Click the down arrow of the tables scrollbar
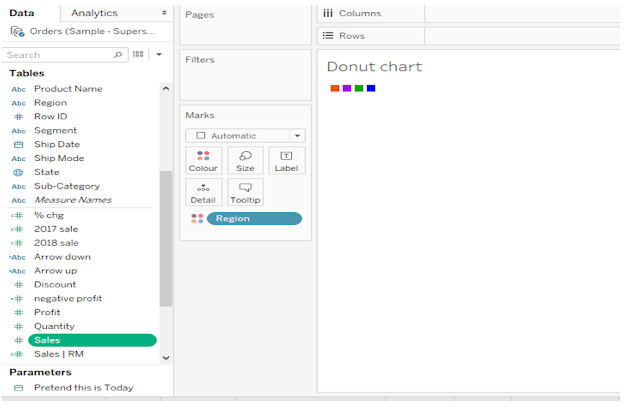Viewport: 628px width, 411px height. pyautogui.click(x=166, y=358)
